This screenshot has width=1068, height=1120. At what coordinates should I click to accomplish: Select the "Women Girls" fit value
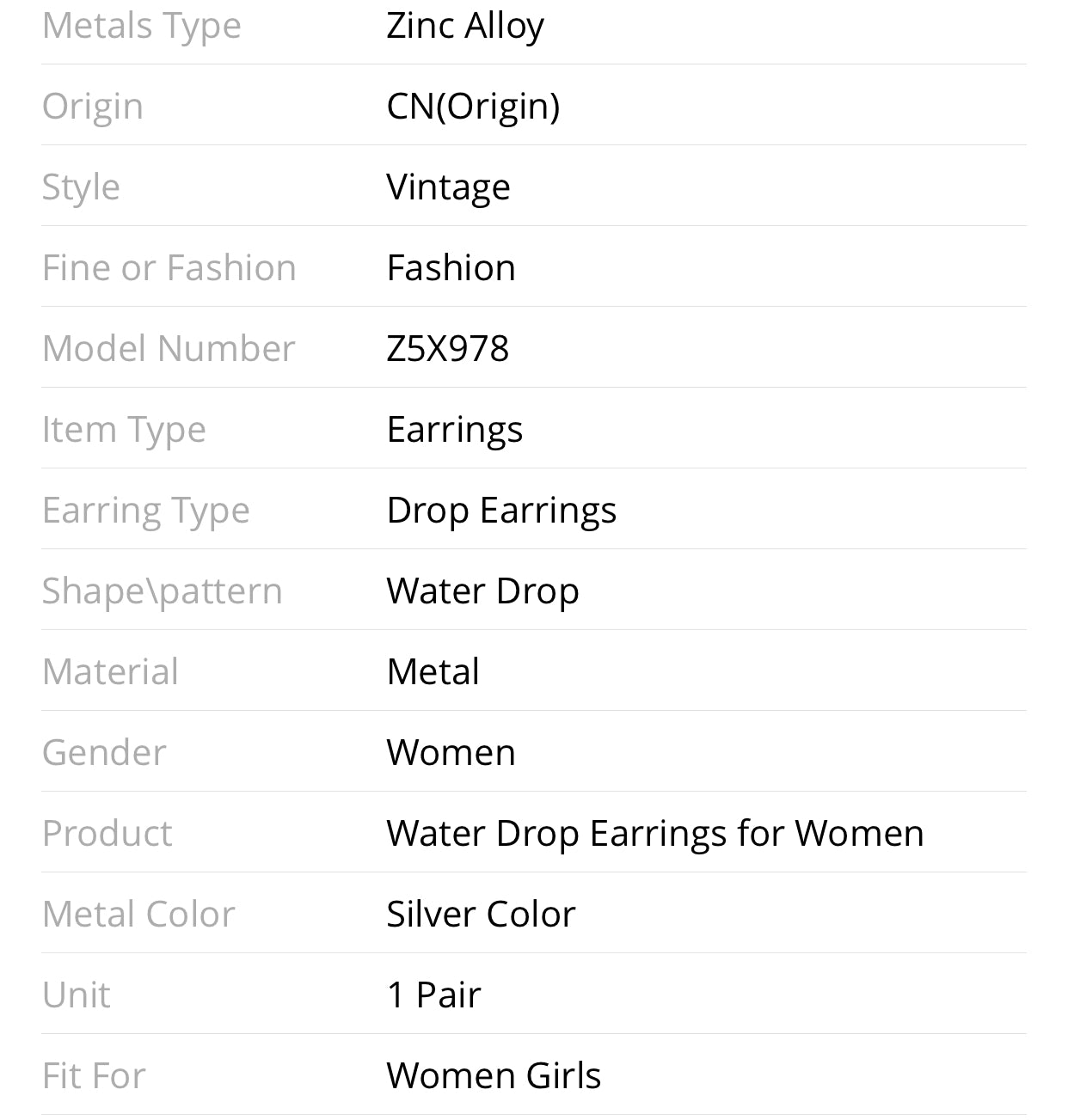pyautogui.click(x=494, y=1076)
